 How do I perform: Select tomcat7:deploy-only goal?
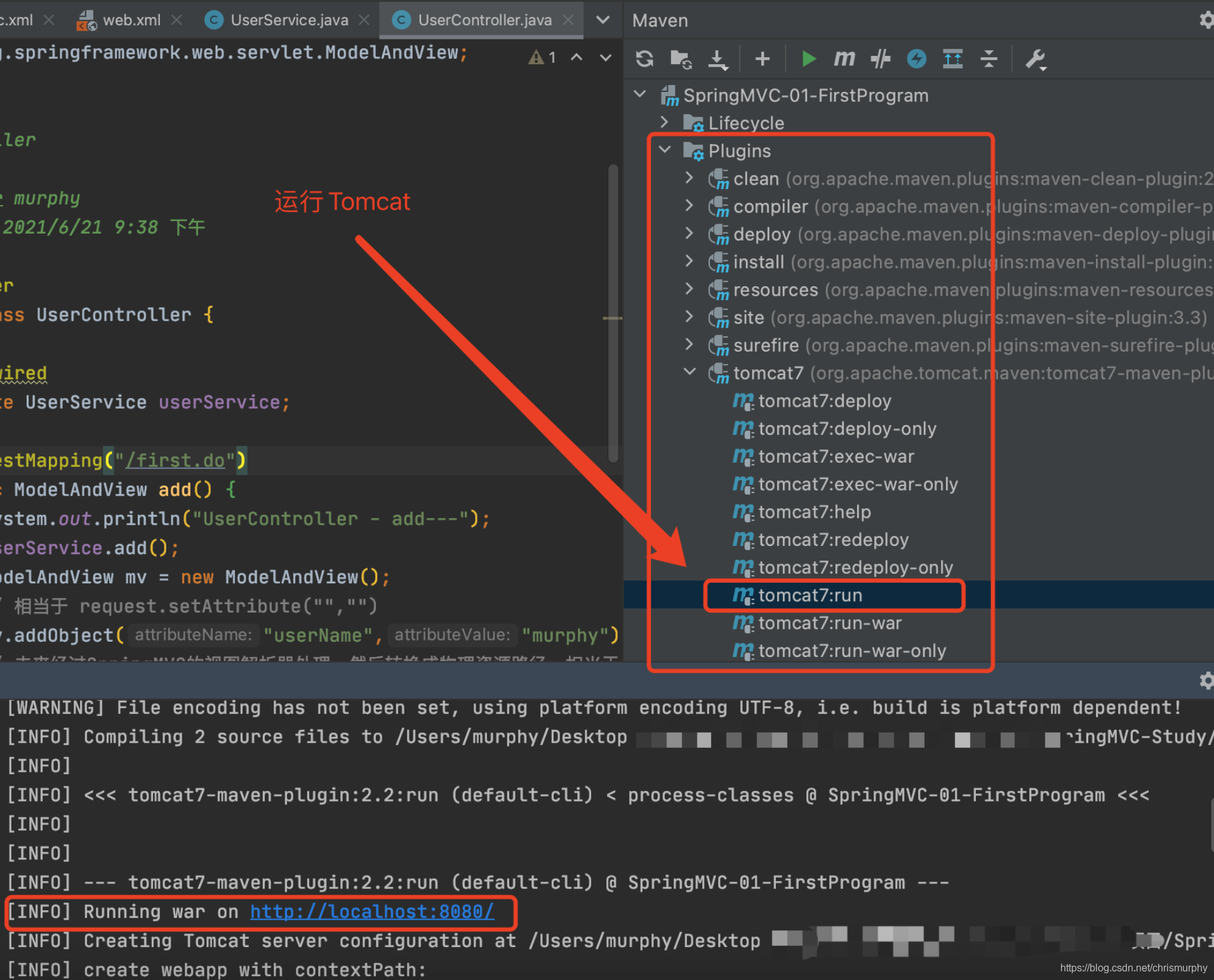tap(847, 429)
